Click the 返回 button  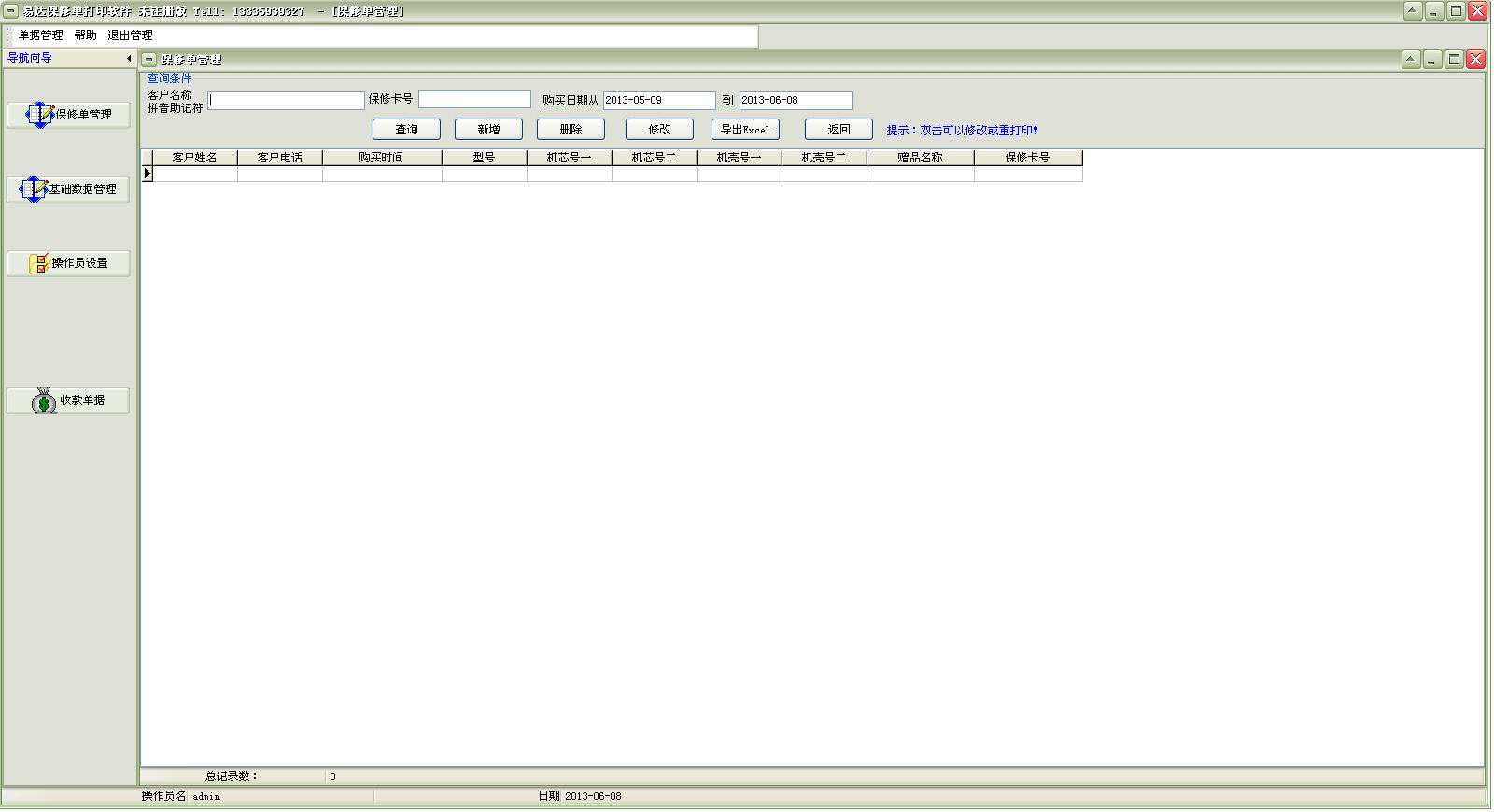pyautogui.click(x=839, y=130)
